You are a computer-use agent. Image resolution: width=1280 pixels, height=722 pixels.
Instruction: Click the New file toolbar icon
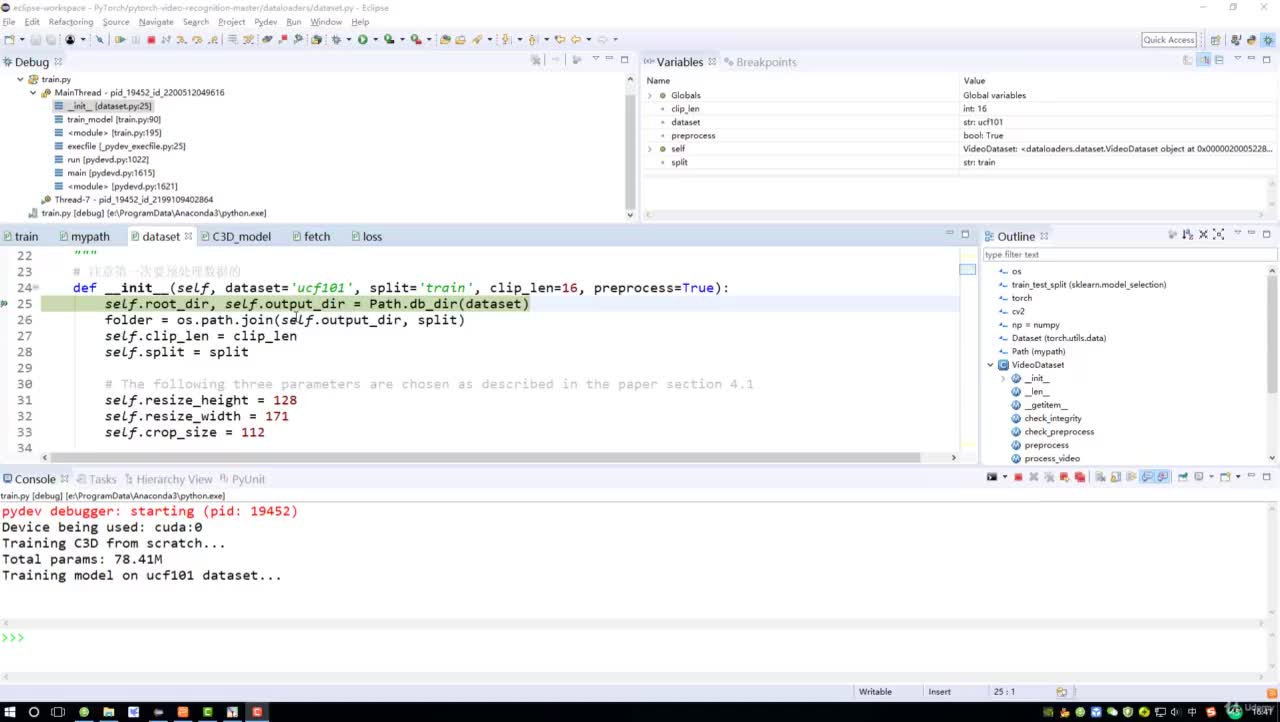9,40
